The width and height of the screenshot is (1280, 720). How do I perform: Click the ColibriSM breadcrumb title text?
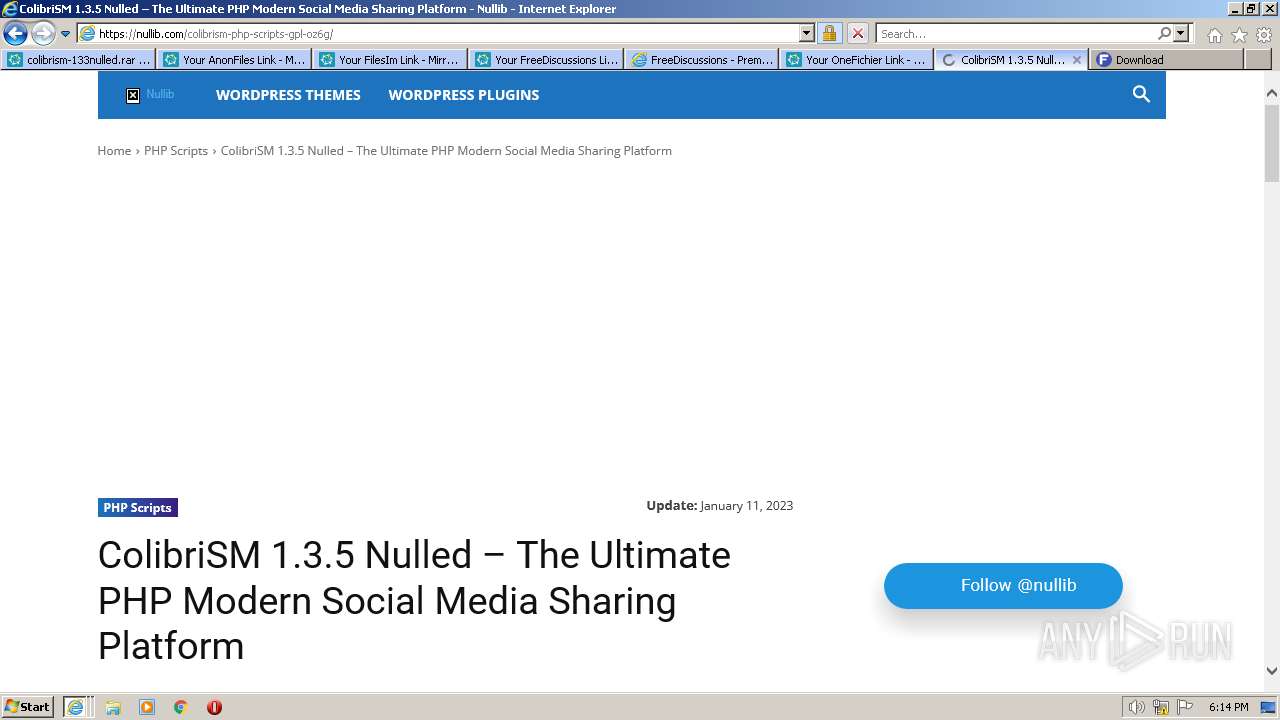click(446, 150)
